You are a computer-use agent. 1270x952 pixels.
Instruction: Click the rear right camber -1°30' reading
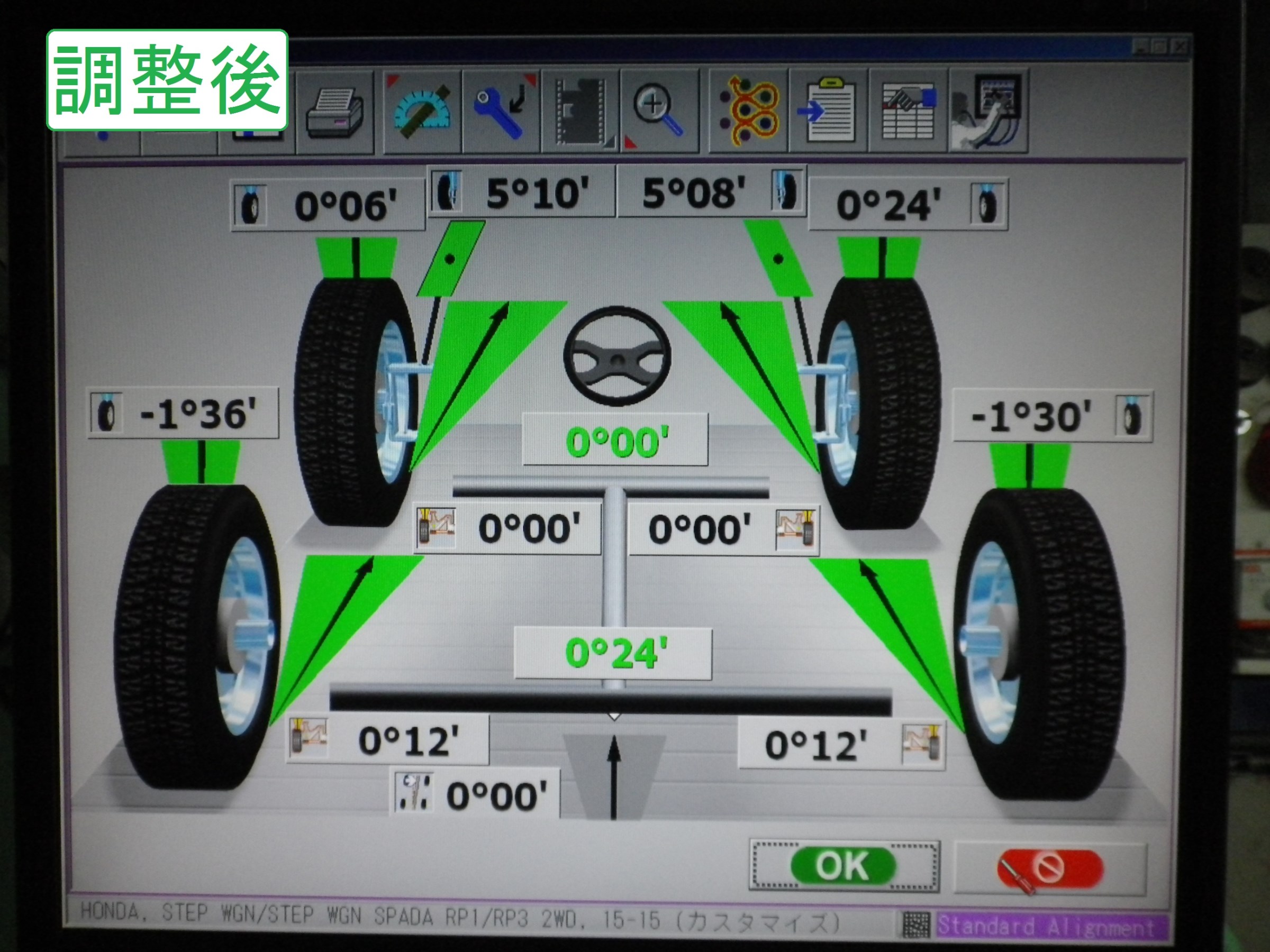tap(1031, 417)
